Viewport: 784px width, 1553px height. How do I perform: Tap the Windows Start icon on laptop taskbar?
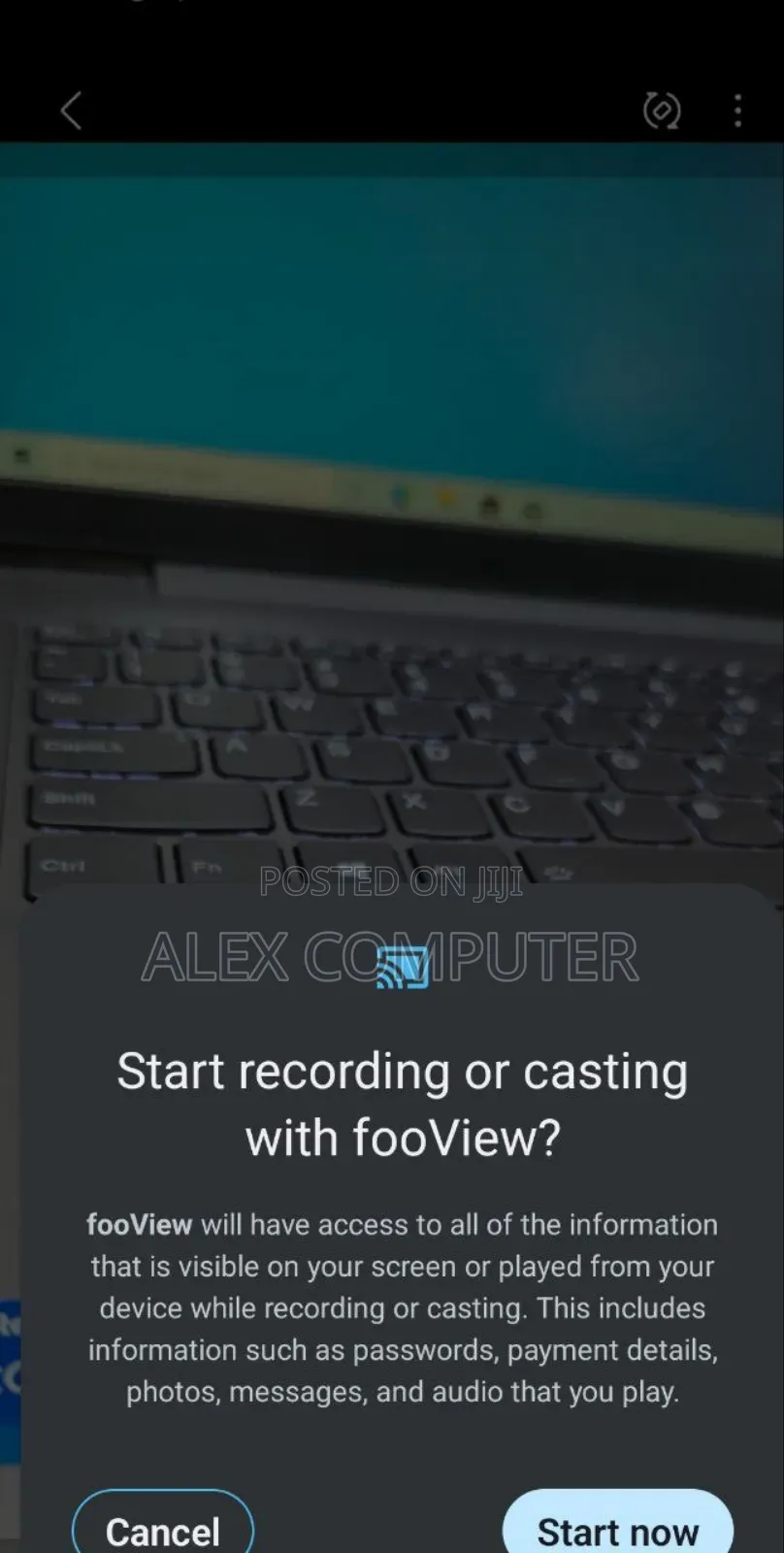point(401,499)
